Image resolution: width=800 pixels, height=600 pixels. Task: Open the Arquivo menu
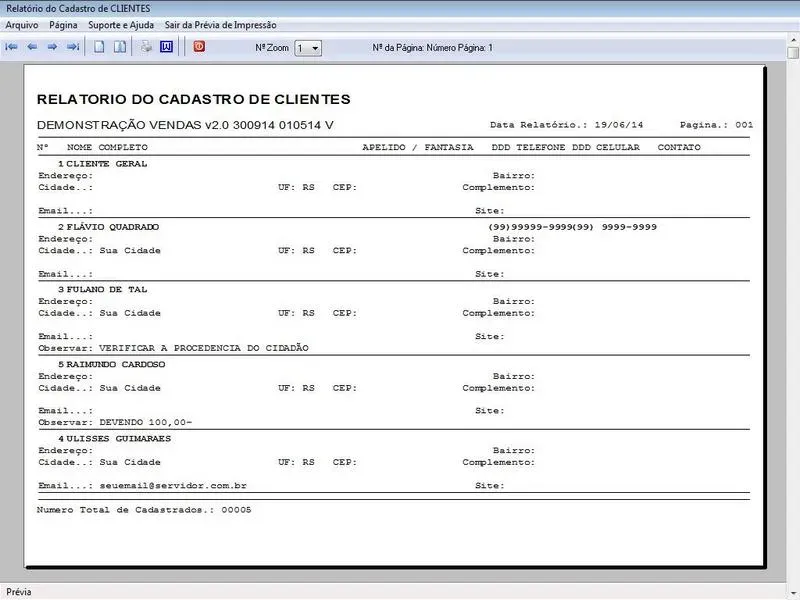tap(22, 25)
